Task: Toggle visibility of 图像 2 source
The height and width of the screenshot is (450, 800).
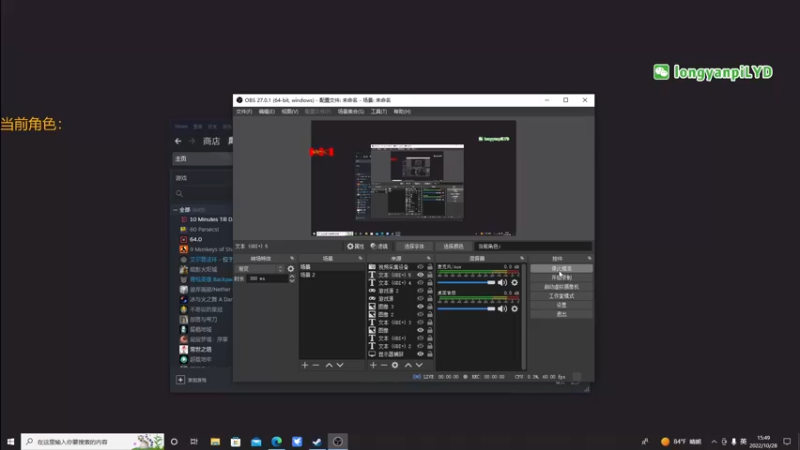Action: pyautogui.click(x=420, y=314)
